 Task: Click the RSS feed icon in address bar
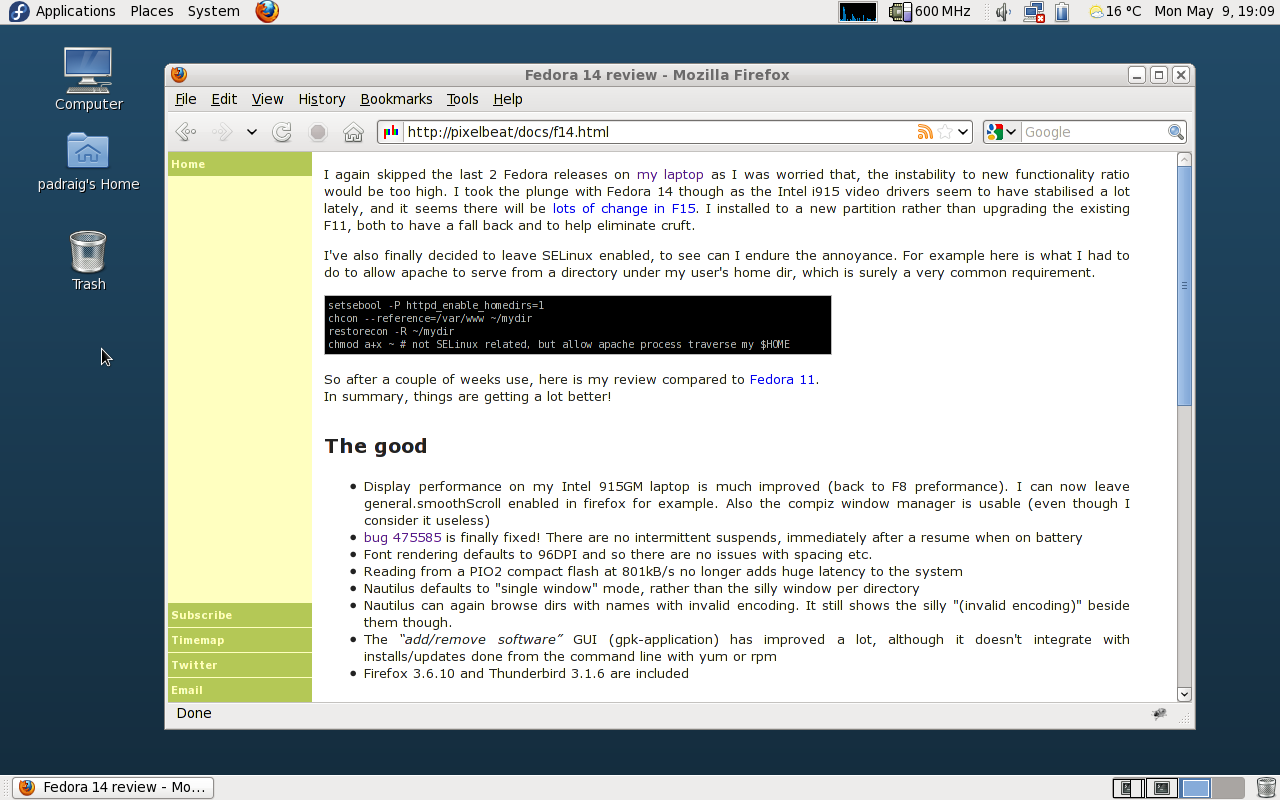tap(925, 132)
